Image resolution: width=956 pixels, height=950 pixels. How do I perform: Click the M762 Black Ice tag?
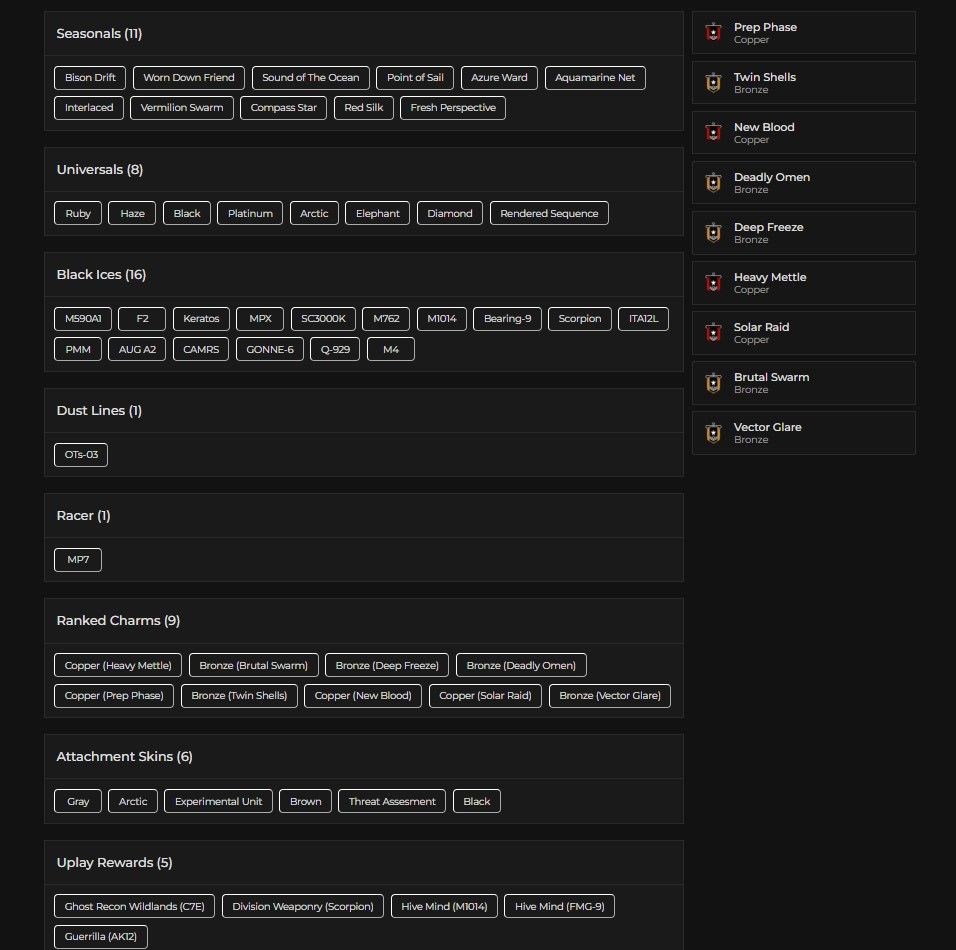pos(386,319)
